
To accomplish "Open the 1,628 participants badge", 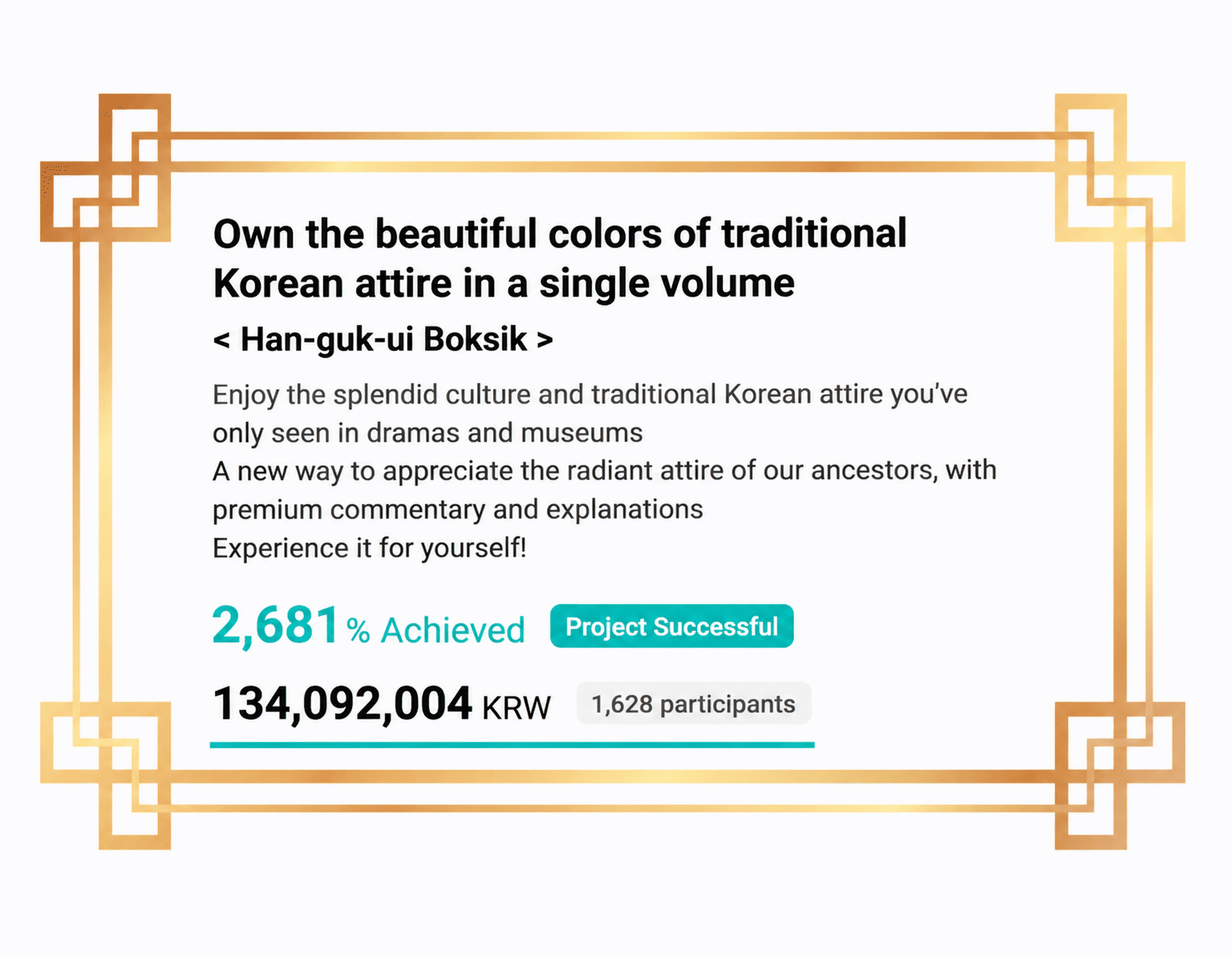I will 694,704.
